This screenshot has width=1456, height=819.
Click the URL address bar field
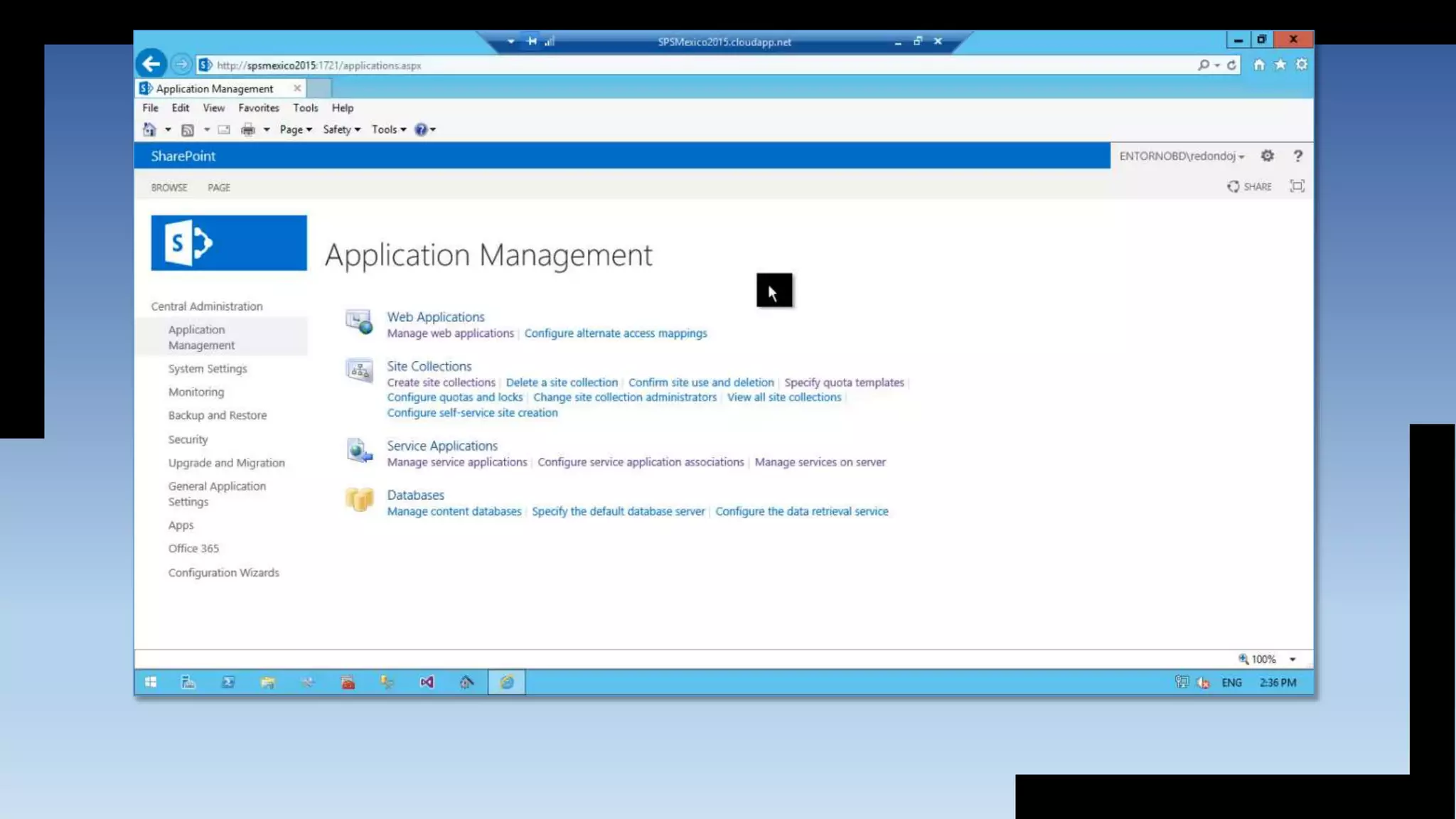click(640, 65)
